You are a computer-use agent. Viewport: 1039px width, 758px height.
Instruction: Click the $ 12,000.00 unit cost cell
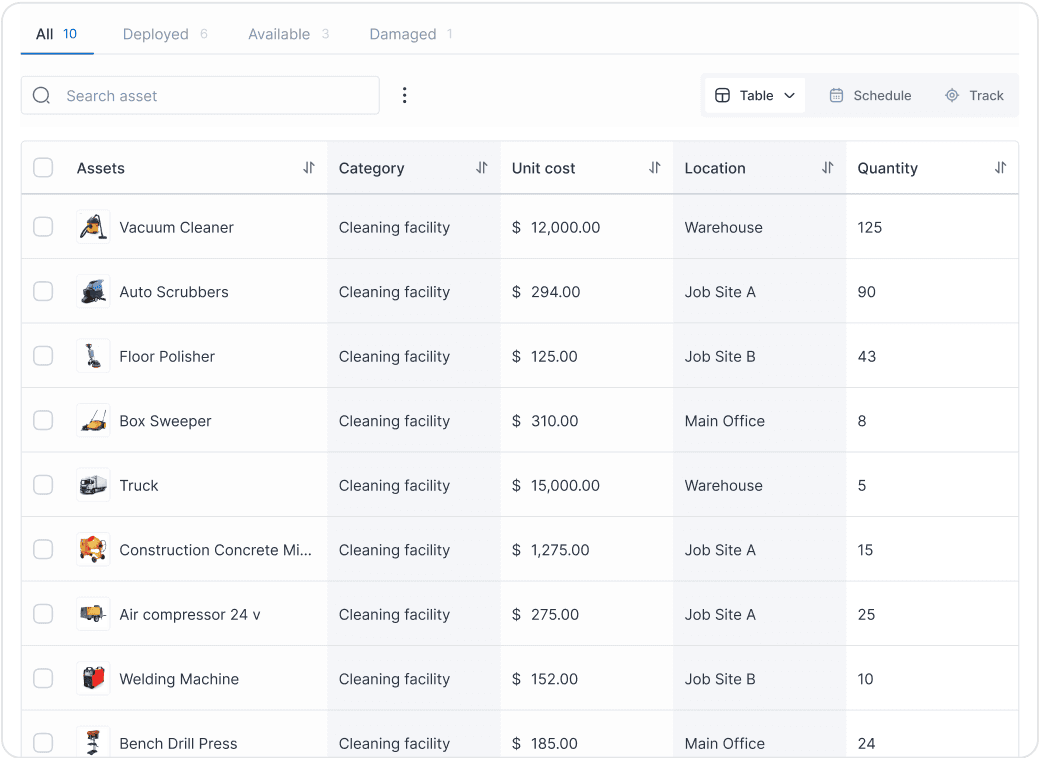click(x=556, y=227)
